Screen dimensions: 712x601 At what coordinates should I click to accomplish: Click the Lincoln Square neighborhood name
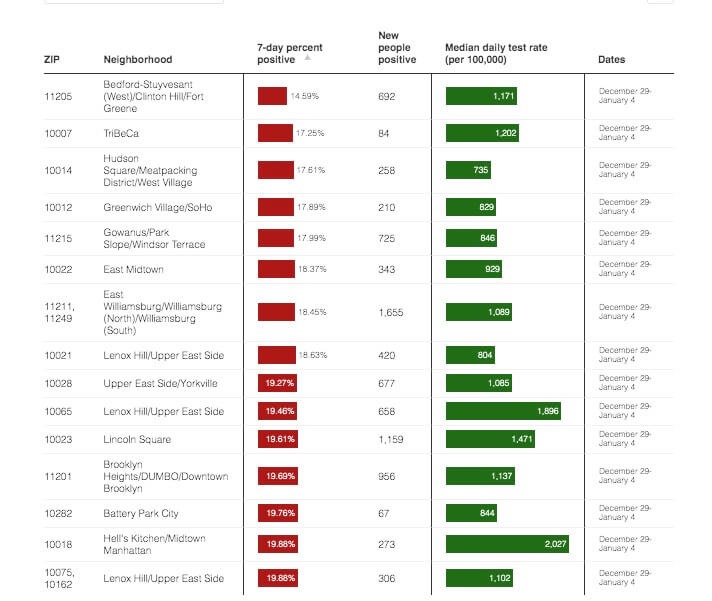click(x=137, y=440)
